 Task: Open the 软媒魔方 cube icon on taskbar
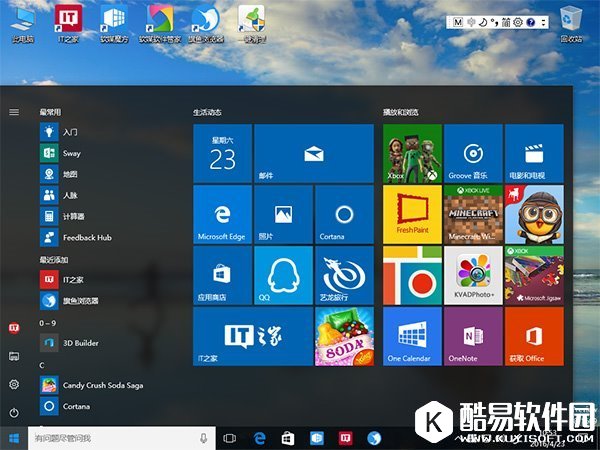tap(316, 438)
